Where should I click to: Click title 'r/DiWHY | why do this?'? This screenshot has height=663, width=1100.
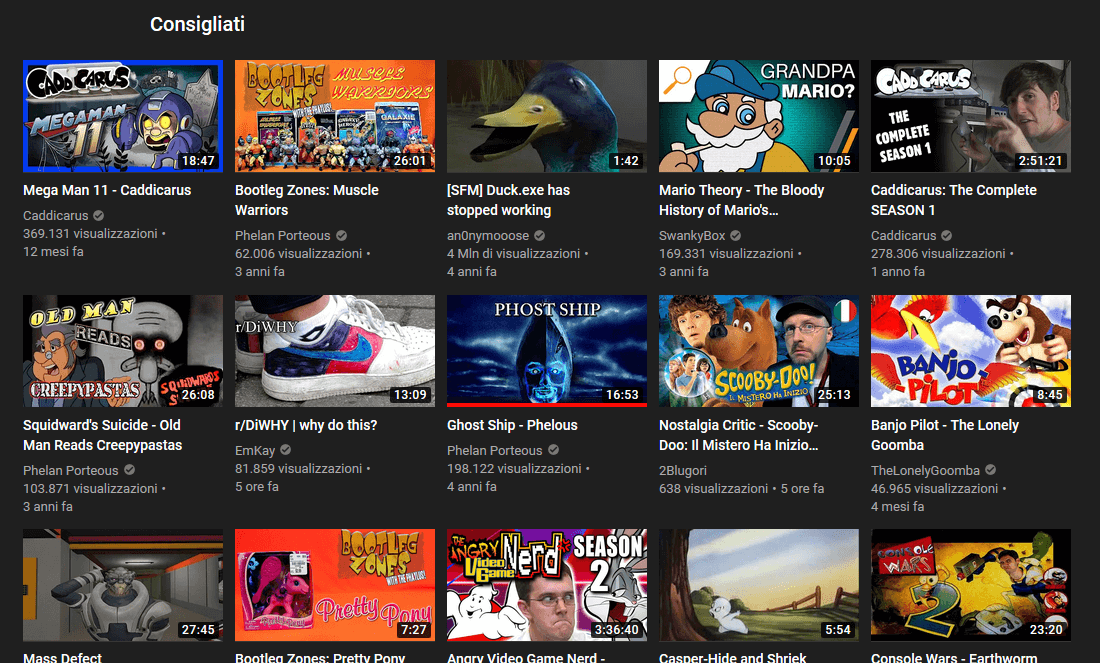click(x=306, y=425)
